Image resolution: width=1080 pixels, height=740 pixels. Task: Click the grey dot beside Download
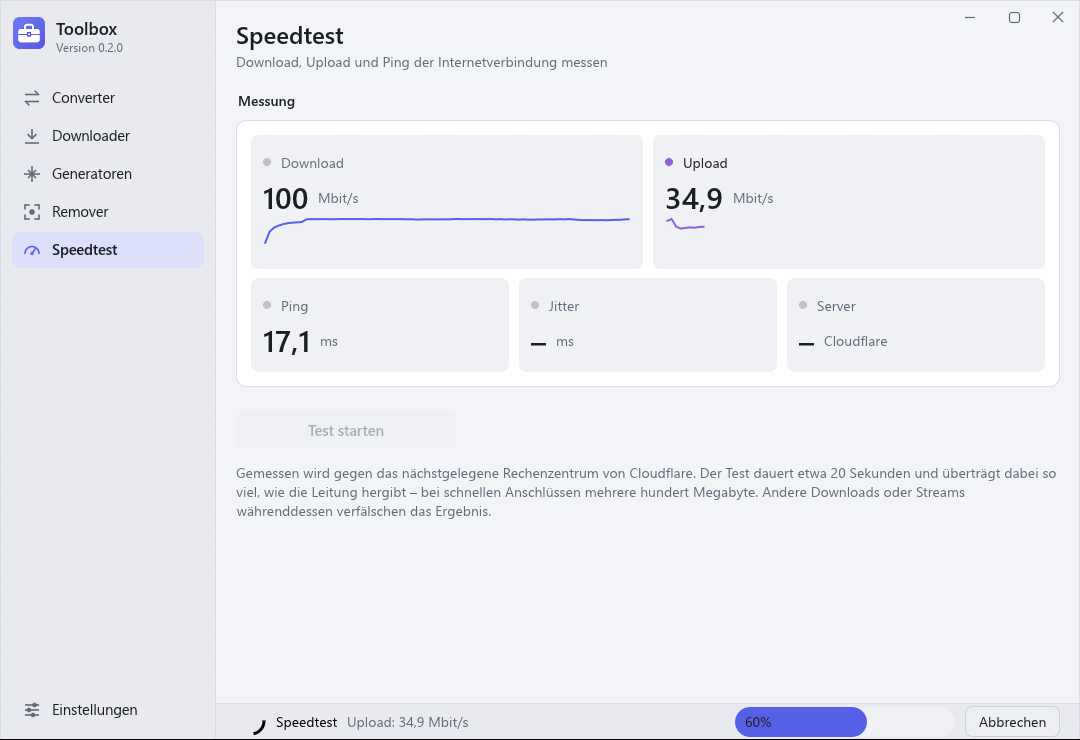tap(267, 163)
